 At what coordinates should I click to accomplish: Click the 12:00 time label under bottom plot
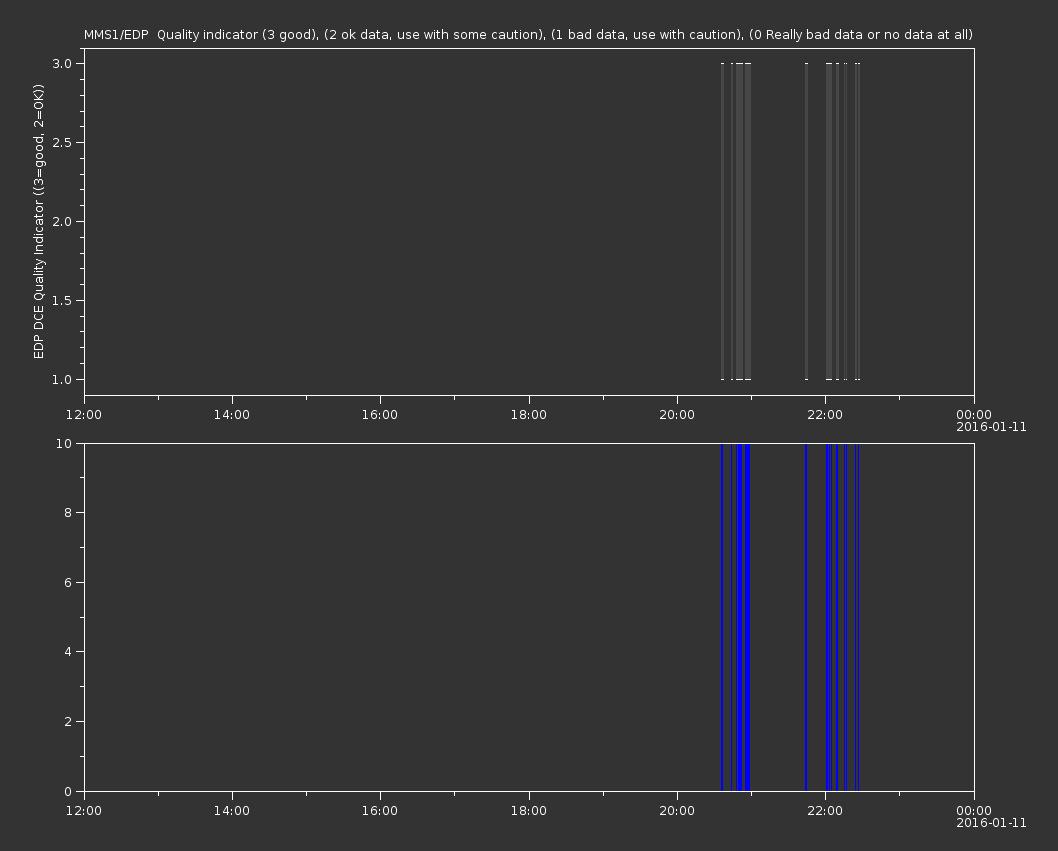pyautogui.click(x=84, y=811)
